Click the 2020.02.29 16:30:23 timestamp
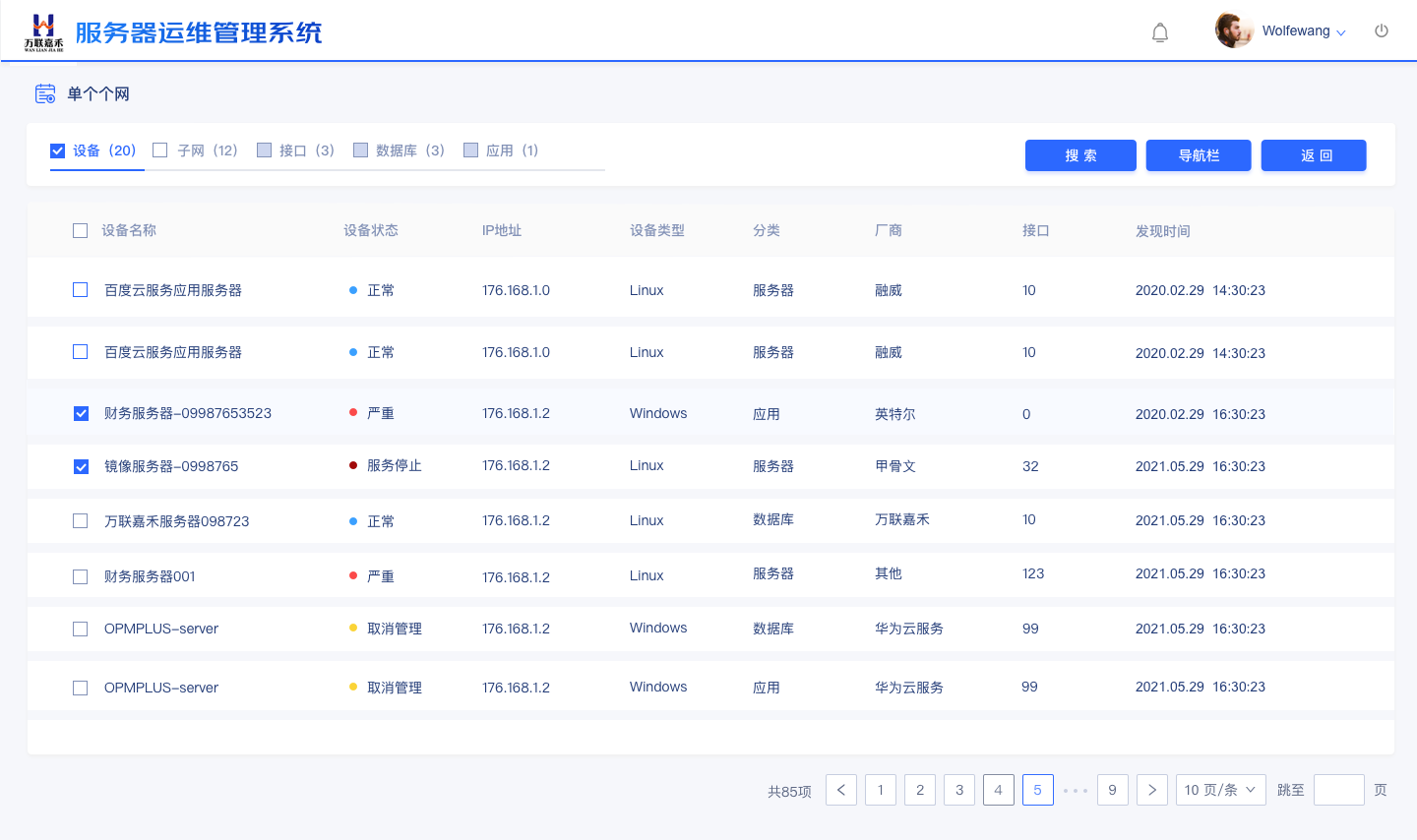The image size is (1417, 840). pyautogui.click(x=1201, y=414)
